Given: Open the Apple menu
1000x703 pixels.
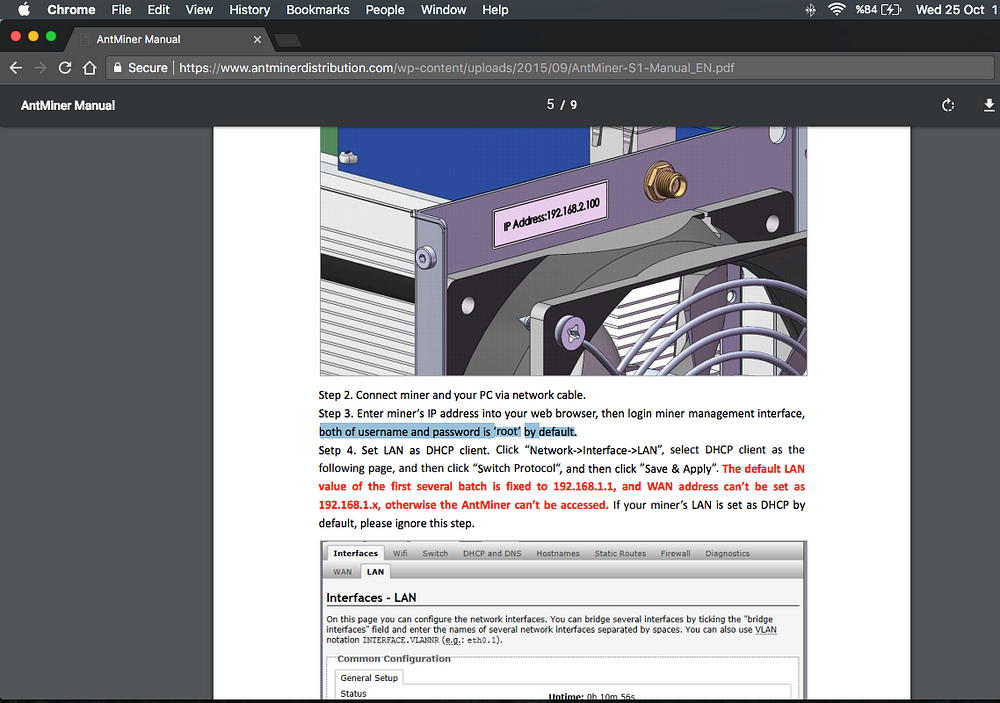Looking at the screenshot, I should tap(24, 10).
